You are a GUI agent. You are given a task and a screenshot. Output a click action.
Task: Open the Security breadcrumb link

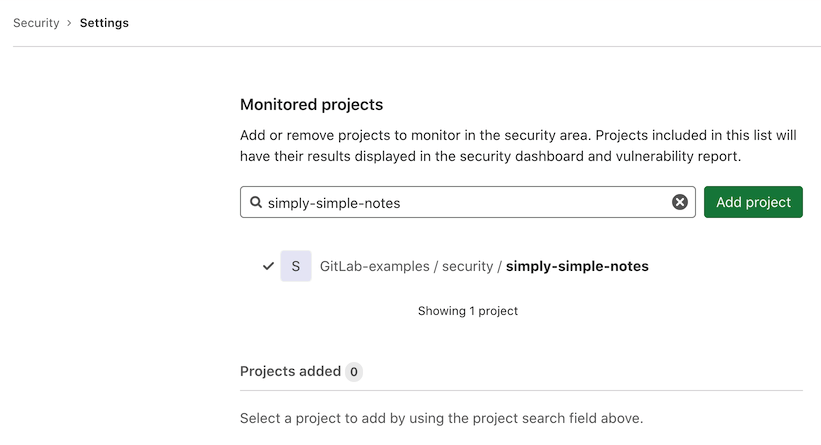coord(36,23)
